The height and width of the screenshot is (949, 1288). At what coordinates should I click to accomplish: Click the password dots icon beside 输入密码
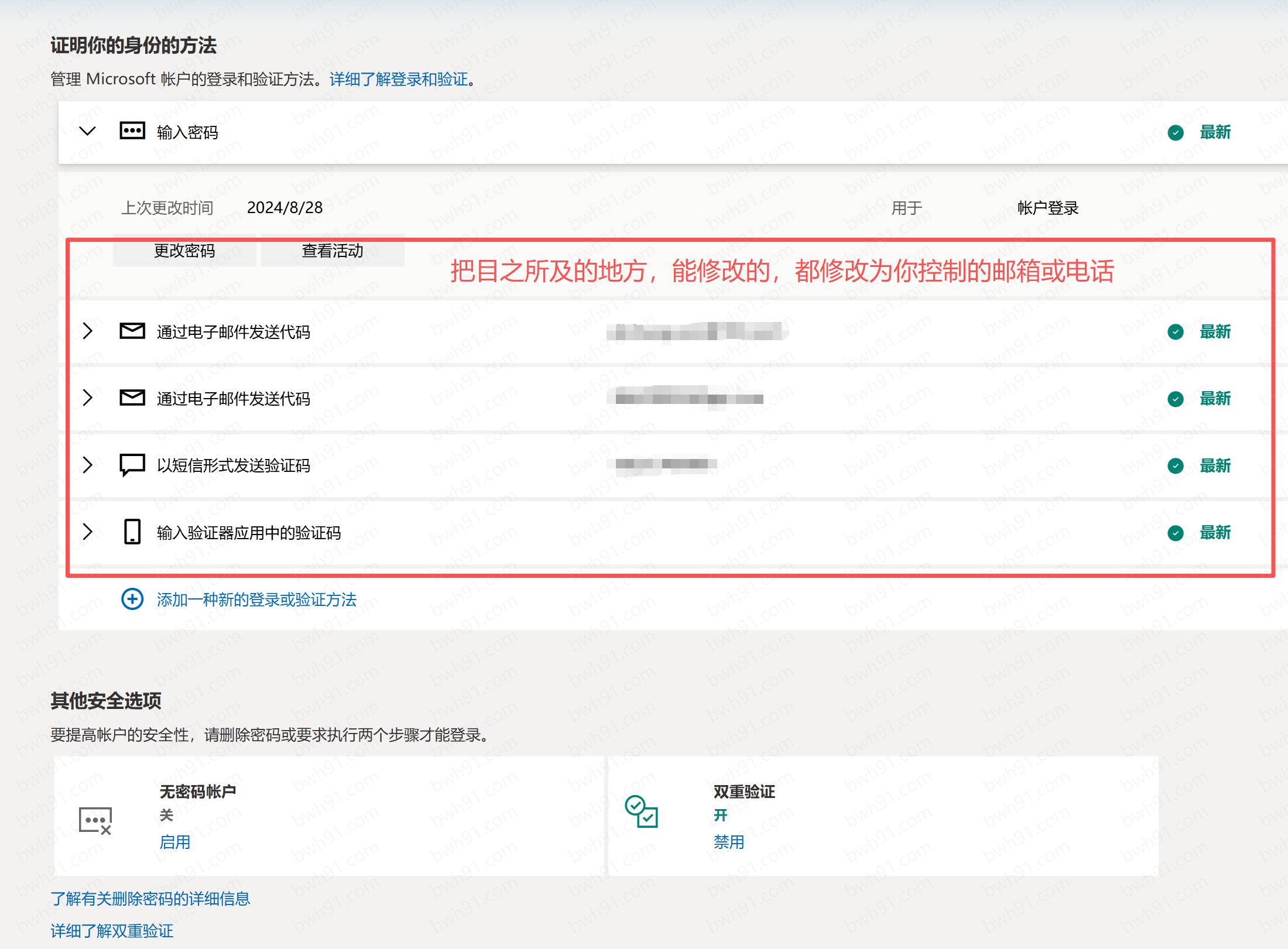click(132, 131)
